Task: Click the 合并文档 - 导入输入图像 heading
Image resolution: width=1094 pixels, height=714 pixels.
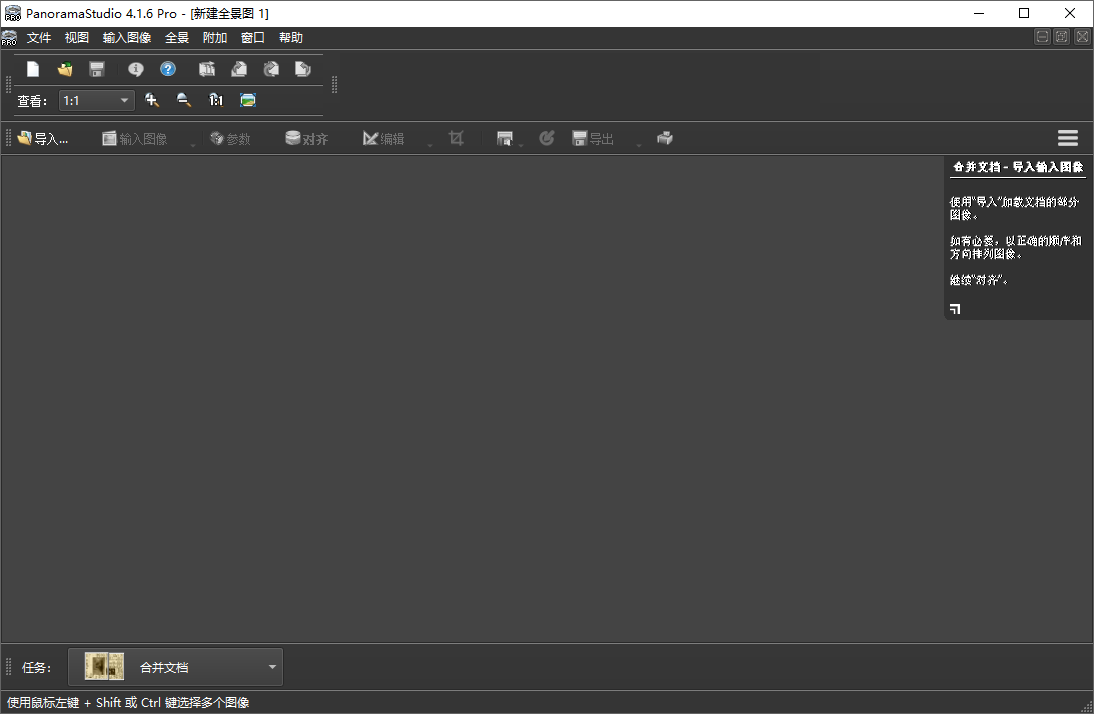Action: [1018, 167]
